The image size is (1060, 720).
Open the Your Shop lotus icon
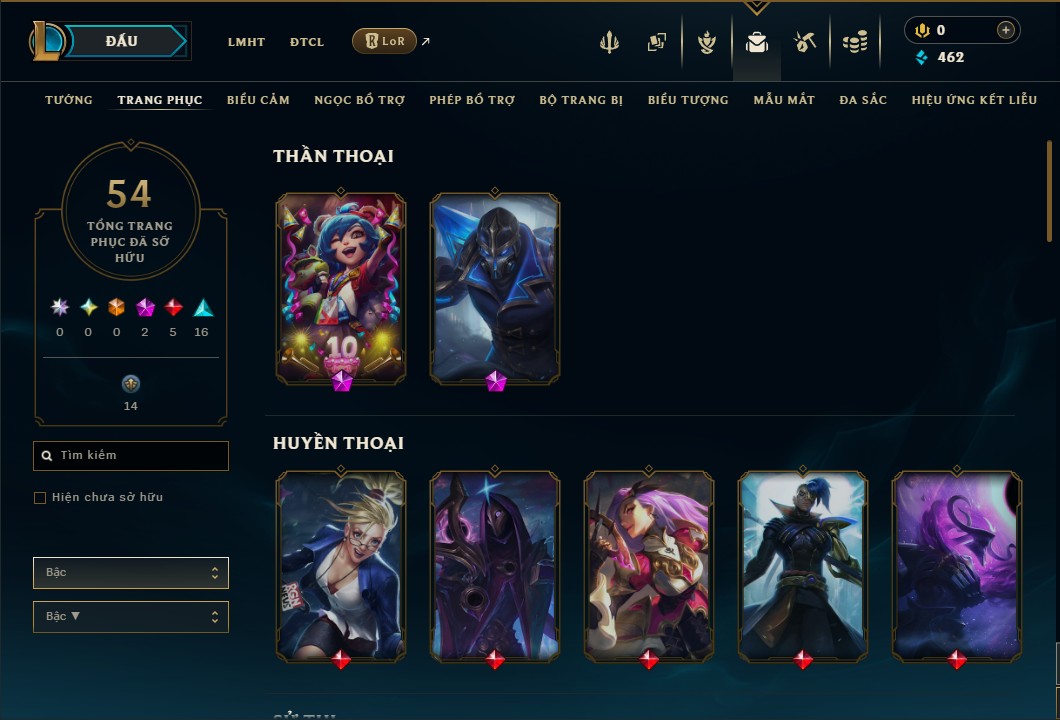tap(706, 42)
